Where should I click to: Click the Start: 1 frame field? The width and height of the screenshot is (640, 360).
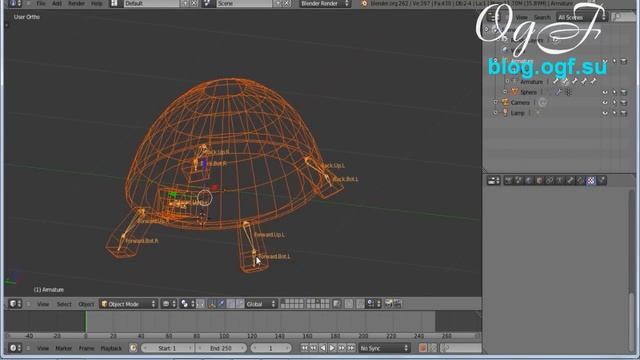[x=167, y=348]
